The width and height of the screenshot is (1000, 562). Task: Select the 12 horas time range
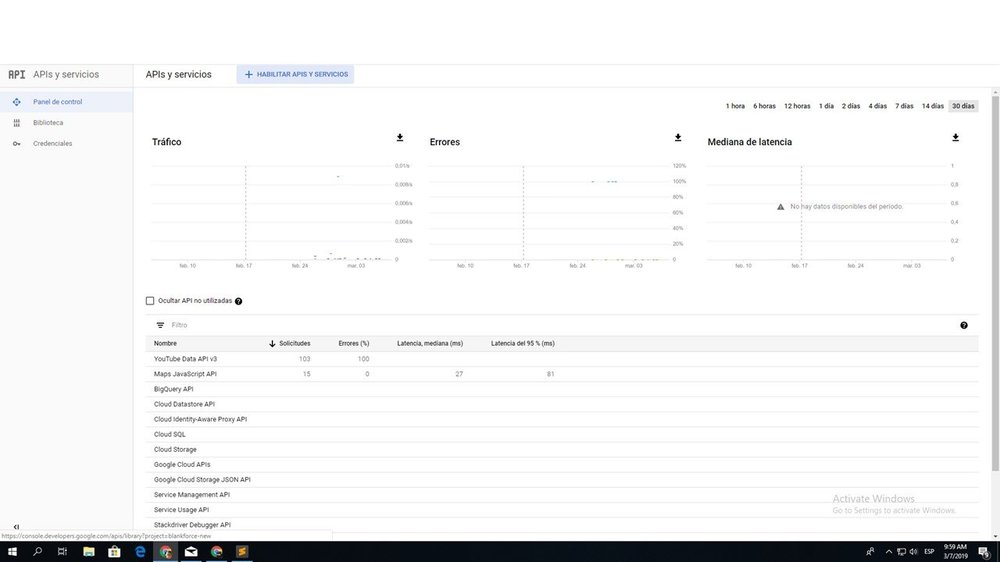point(797,106)
